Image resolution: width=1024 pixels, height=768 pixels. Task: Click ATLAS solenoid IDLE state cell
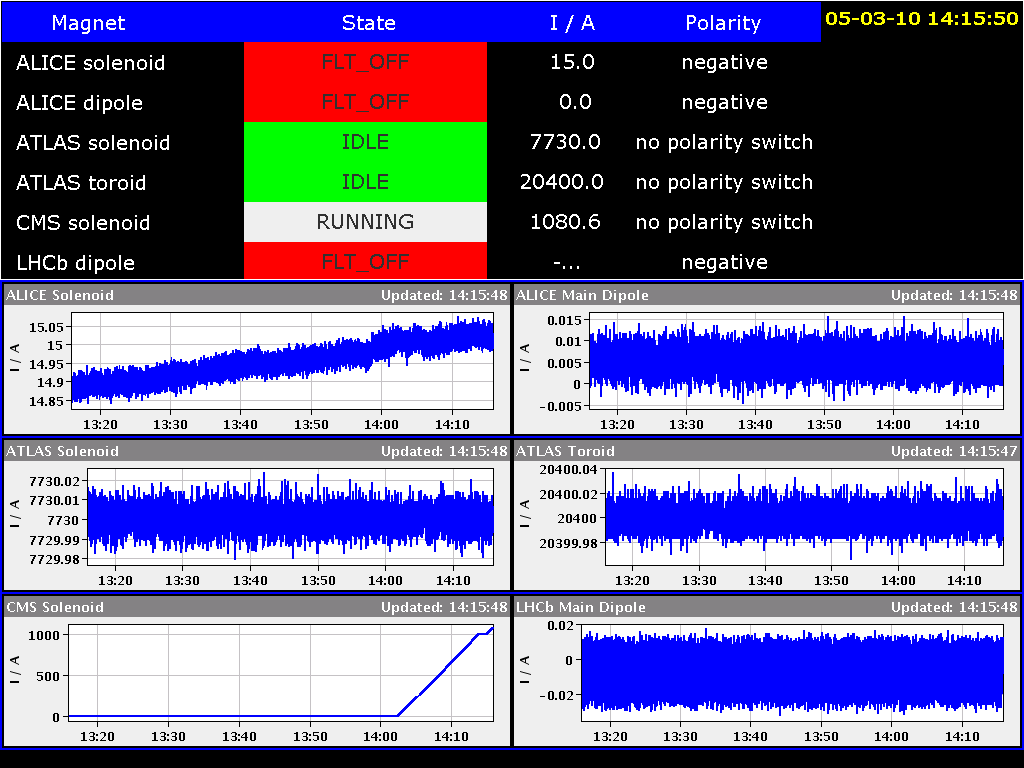(365, 142)
